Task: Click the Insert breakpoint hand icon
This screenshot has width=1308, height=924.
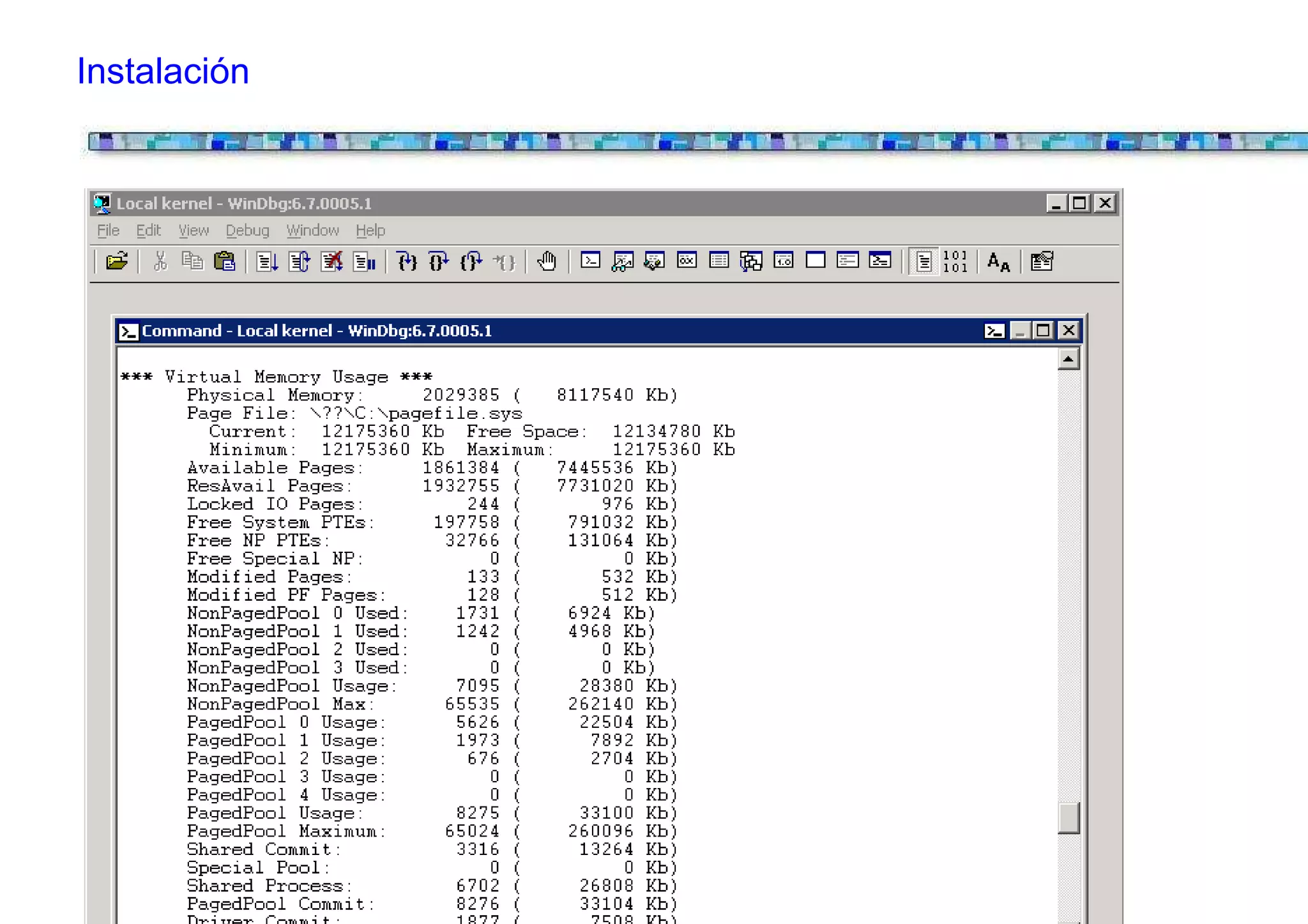Action: [x=547, y=261]
